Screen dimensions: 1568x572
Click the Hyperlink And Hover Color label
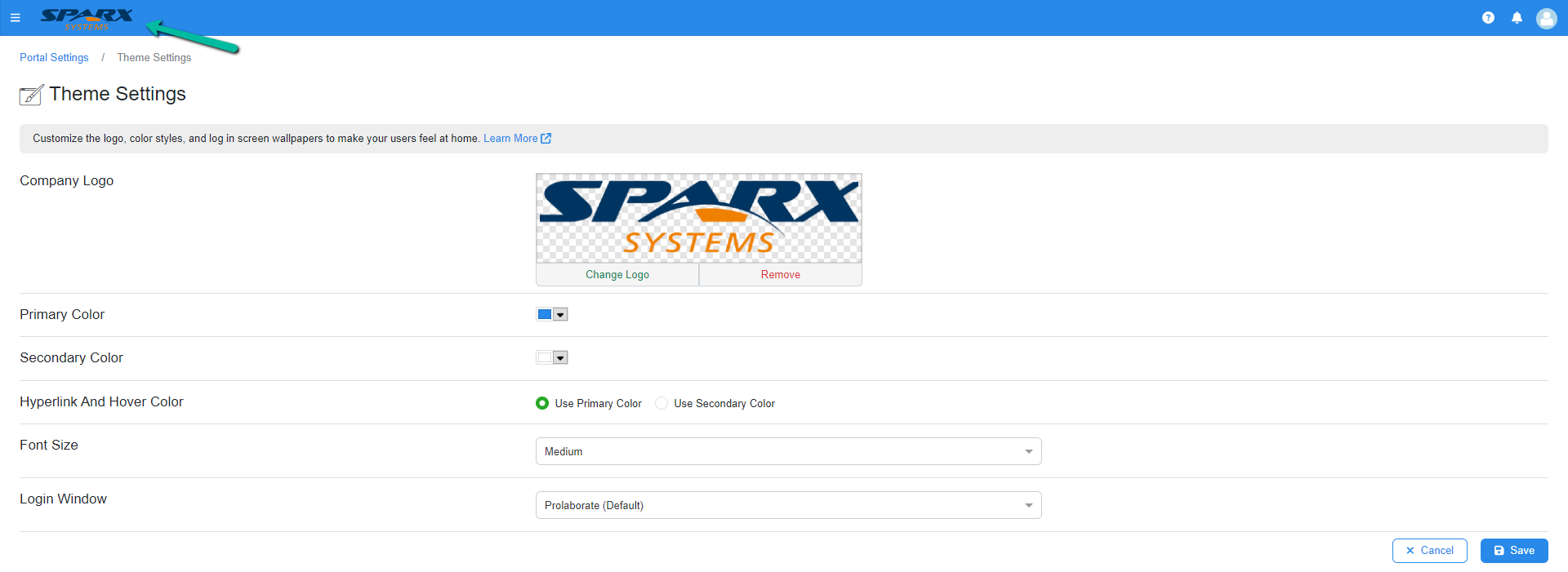pos(101,402)
